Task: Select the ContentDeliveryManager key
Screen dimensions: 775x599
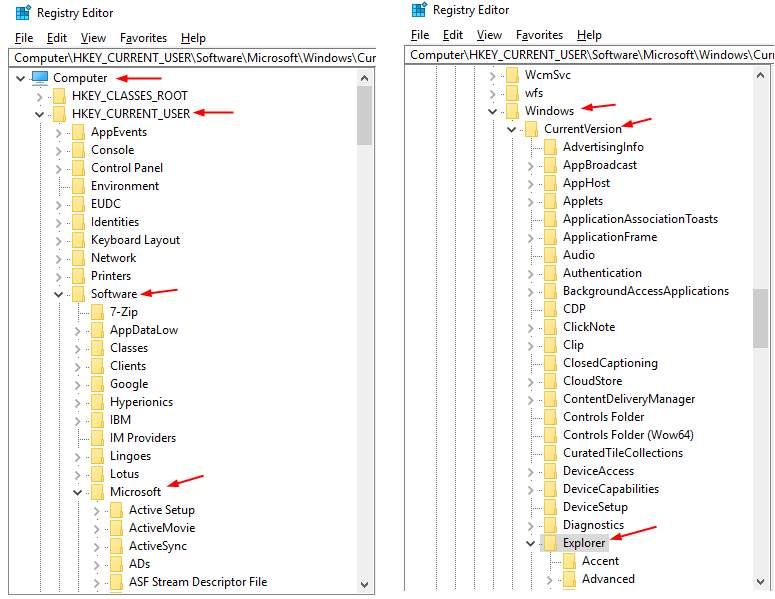Action: pyautogui.click(x=628, y=399)
